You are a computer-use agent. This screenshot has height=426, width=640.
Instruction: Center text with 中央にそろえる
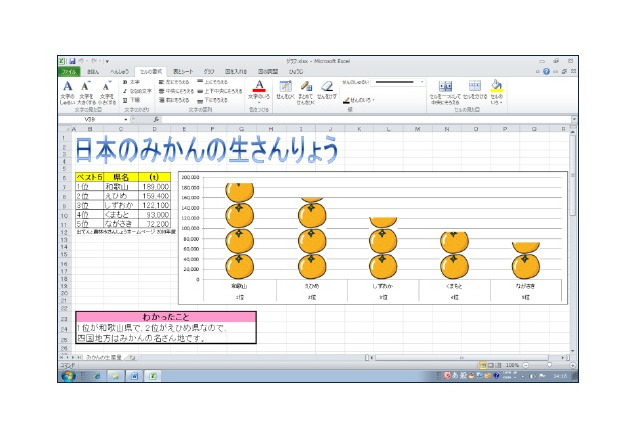176,91
